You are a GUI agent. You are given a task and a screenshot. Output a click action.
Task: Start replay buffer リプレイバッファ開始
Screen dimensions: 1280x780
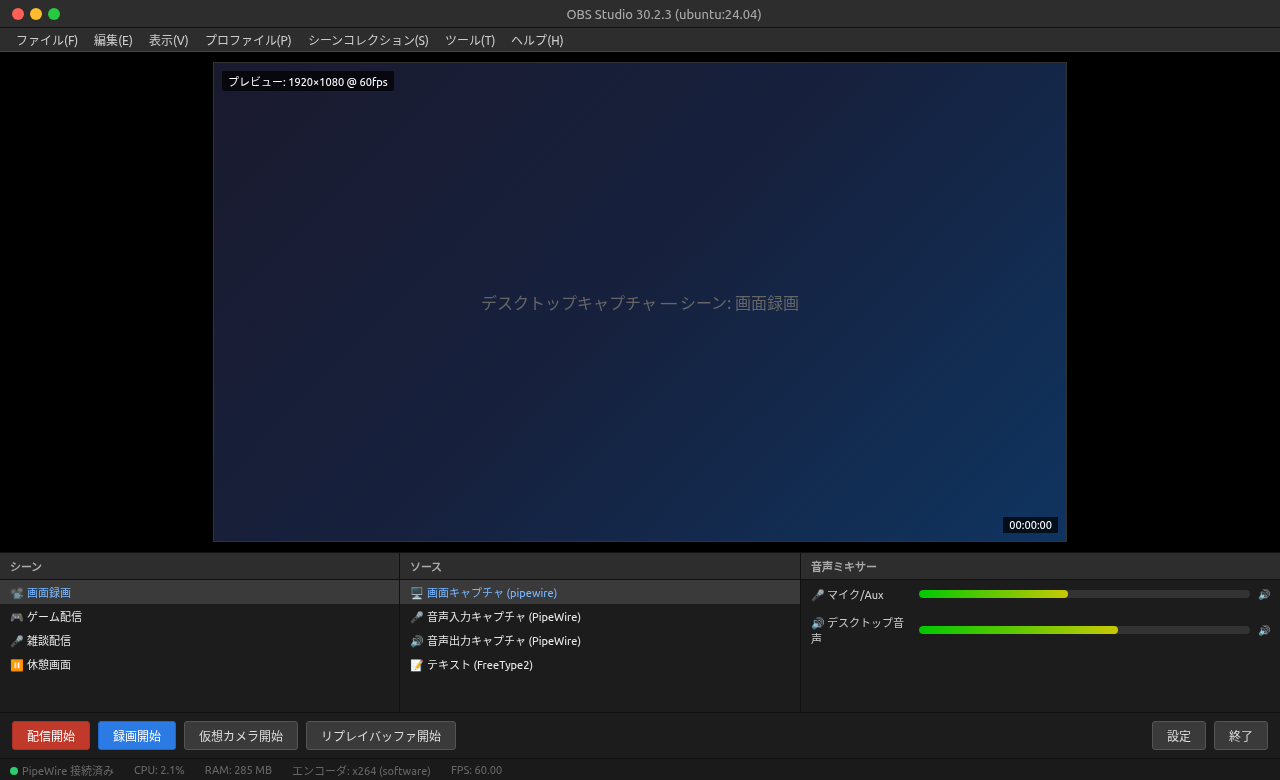point(381,736)
